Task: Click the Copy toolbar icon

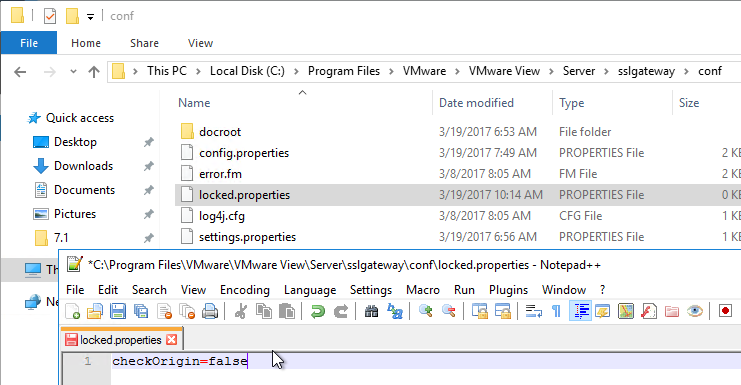Action: [x=264, y=311]
